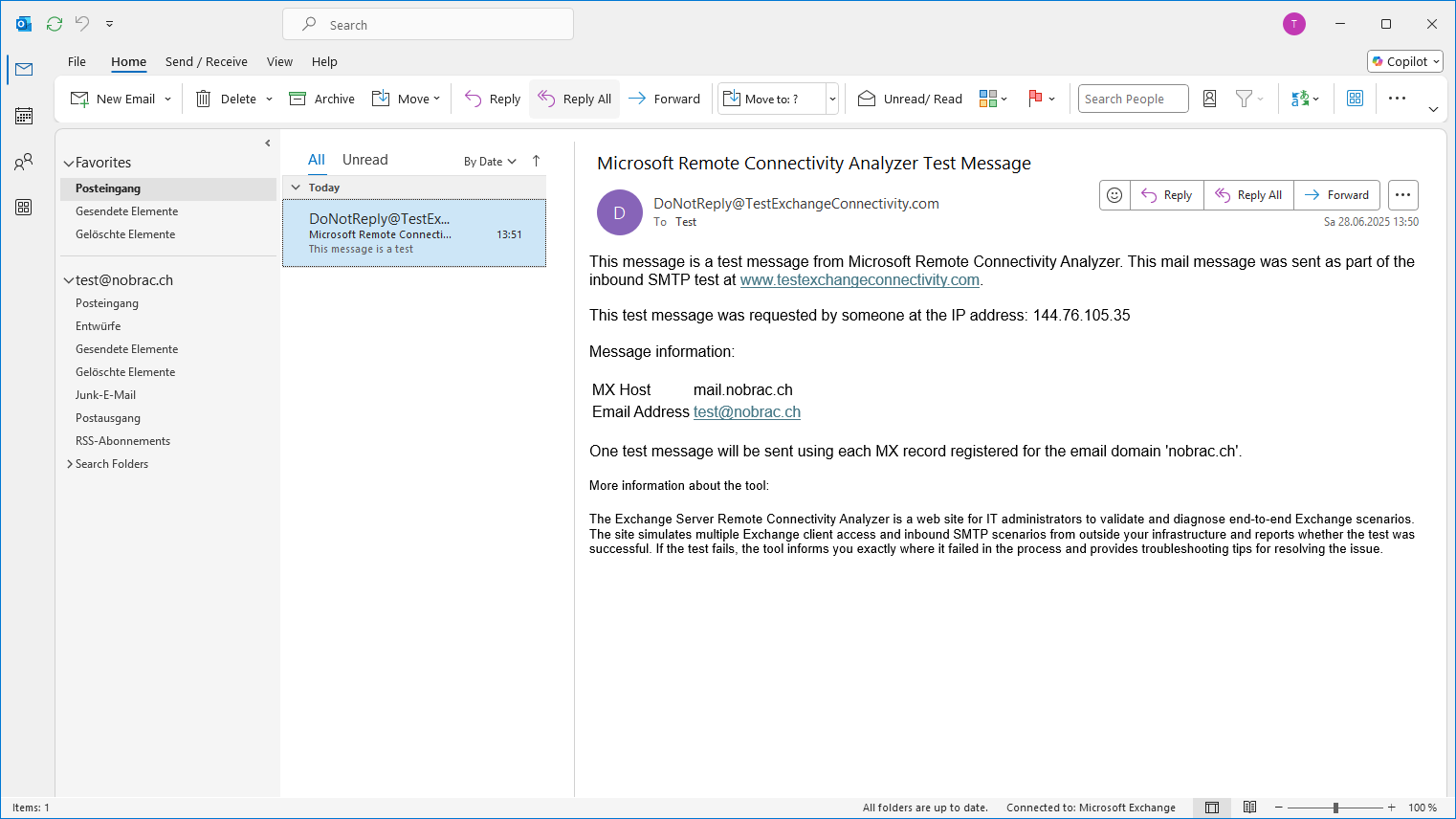Click Reply in the reading pane
The width and height of the screenshot is (1456, 819).
[1167, 195]
